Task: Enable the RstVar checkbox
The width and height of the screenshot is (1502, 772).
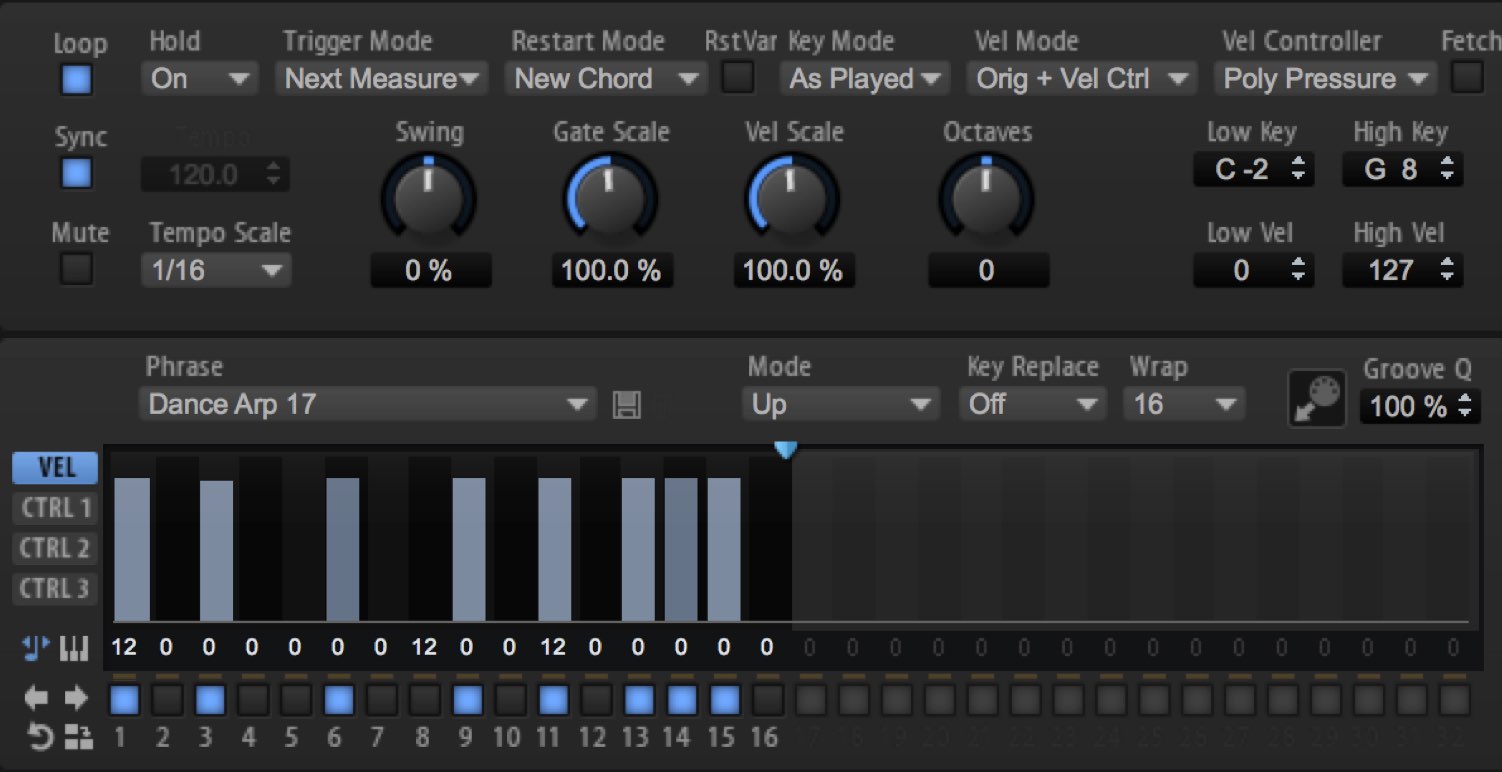Action: coord(738,77)
